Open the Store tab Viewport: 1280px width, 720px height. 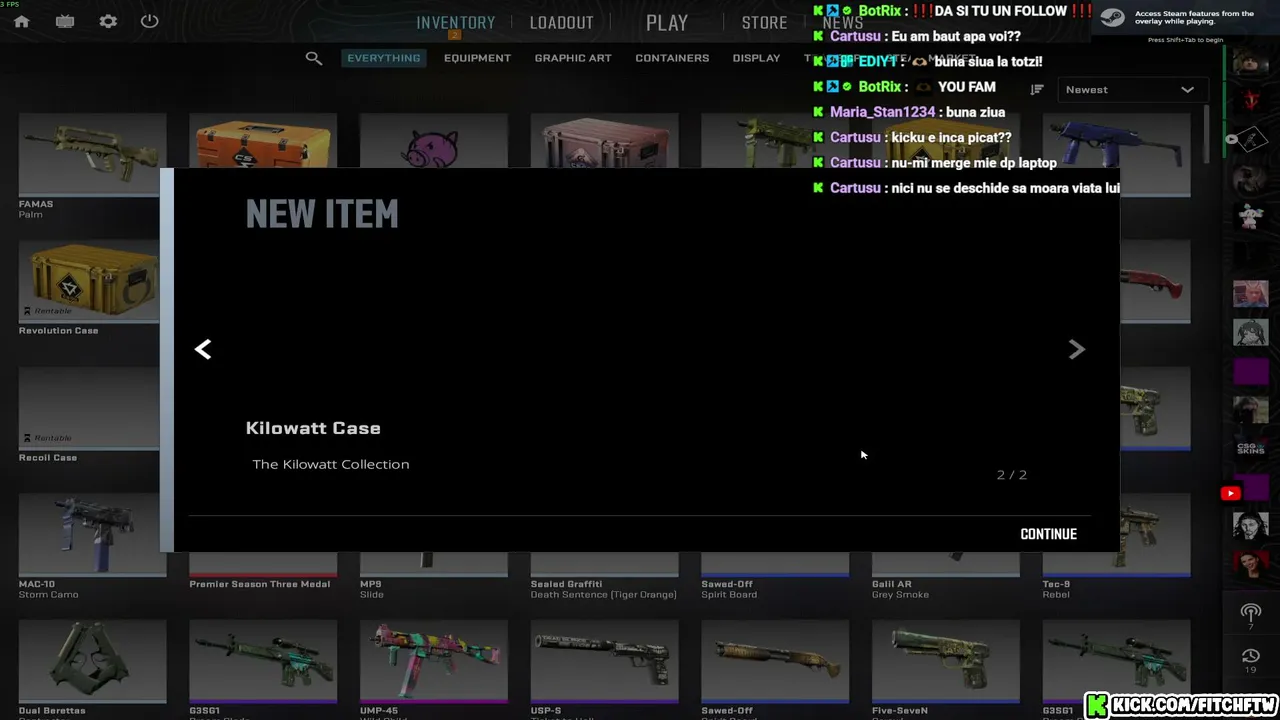coord(764,22)
